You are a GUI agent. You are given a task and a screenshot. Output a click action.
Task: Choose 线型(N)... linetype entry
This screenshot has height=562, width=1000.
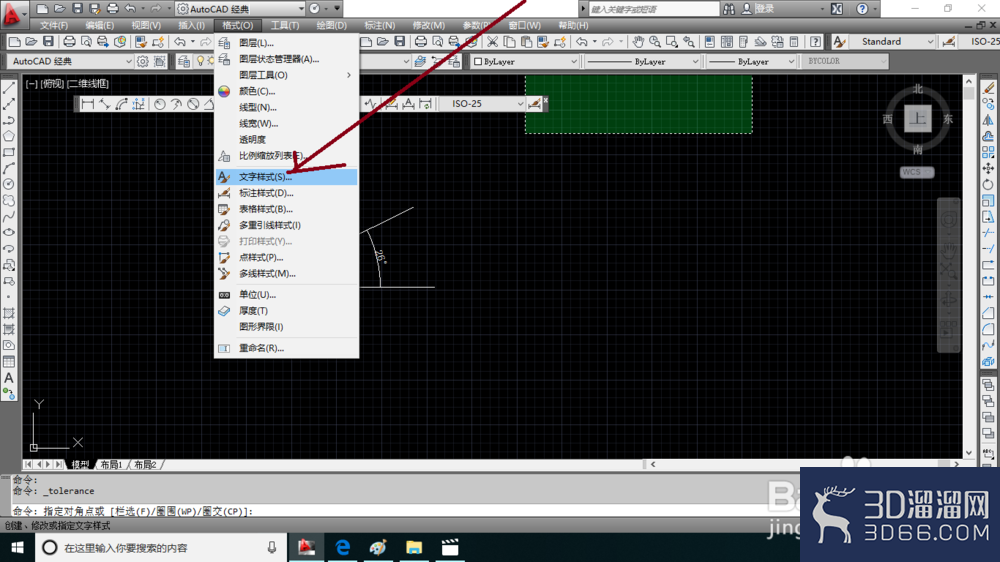pos(286,107)
